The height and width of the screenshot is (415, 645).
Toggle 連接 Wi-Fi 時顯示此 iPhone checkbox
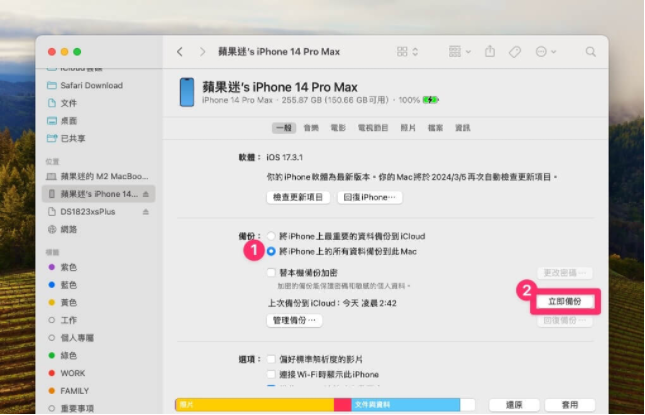pyautogui.click(x=271, y=374)
